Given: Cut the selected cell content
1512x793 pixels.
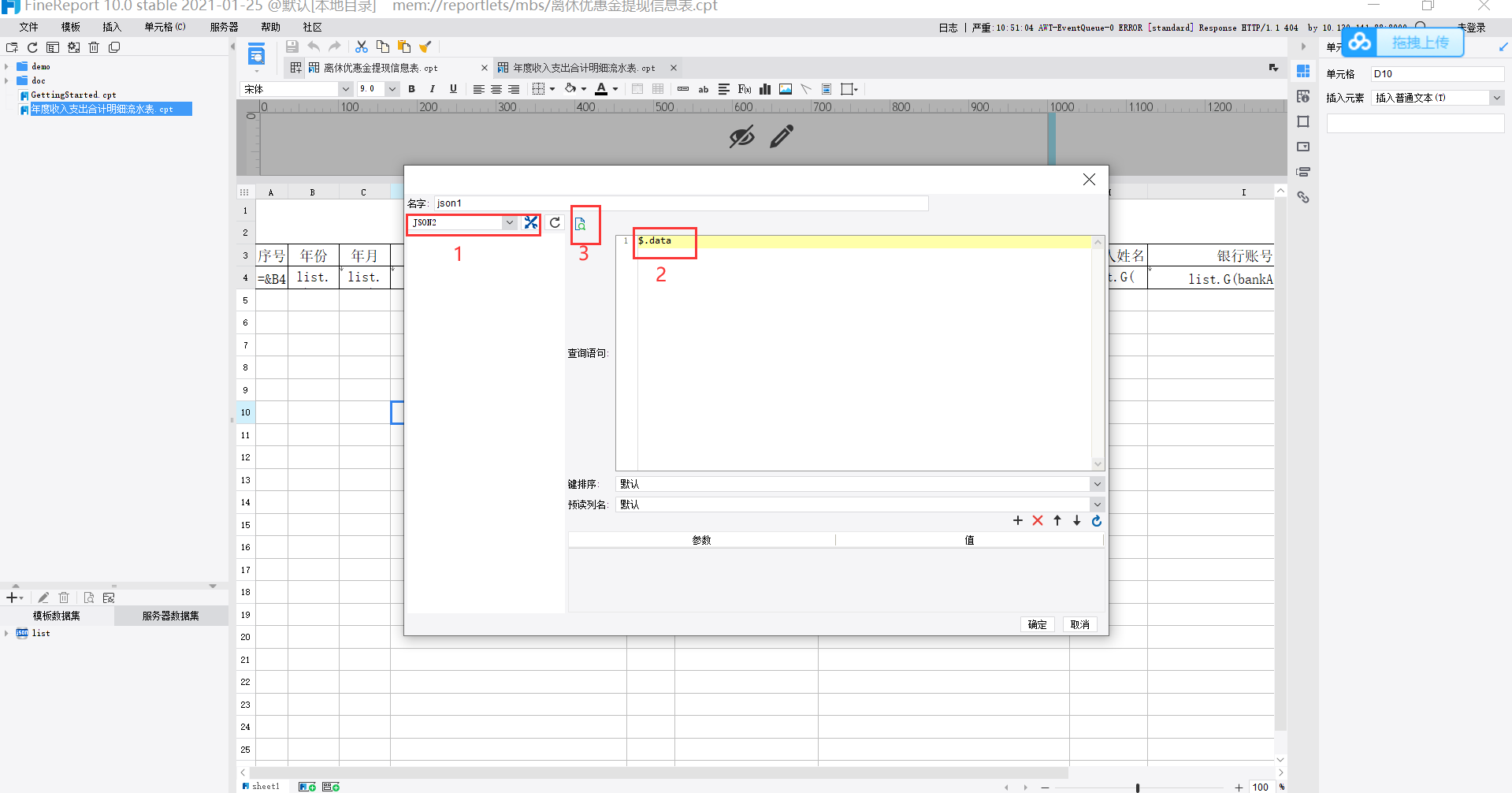Looking at the screenshot, I should pyautogui.click(x=362, y=47).
